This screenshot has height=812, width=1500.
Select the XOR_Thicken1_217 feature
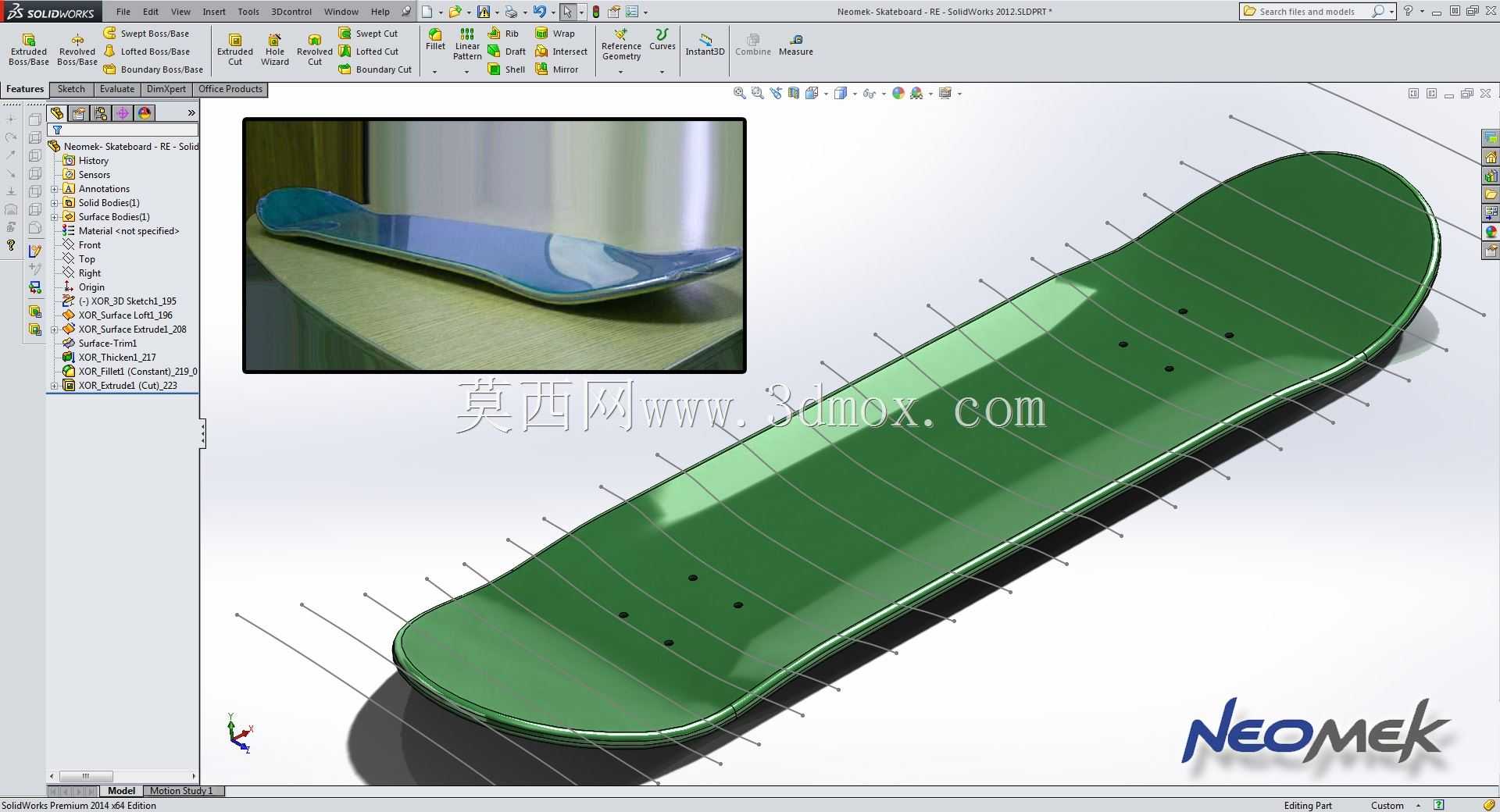[x=109, y=358]
